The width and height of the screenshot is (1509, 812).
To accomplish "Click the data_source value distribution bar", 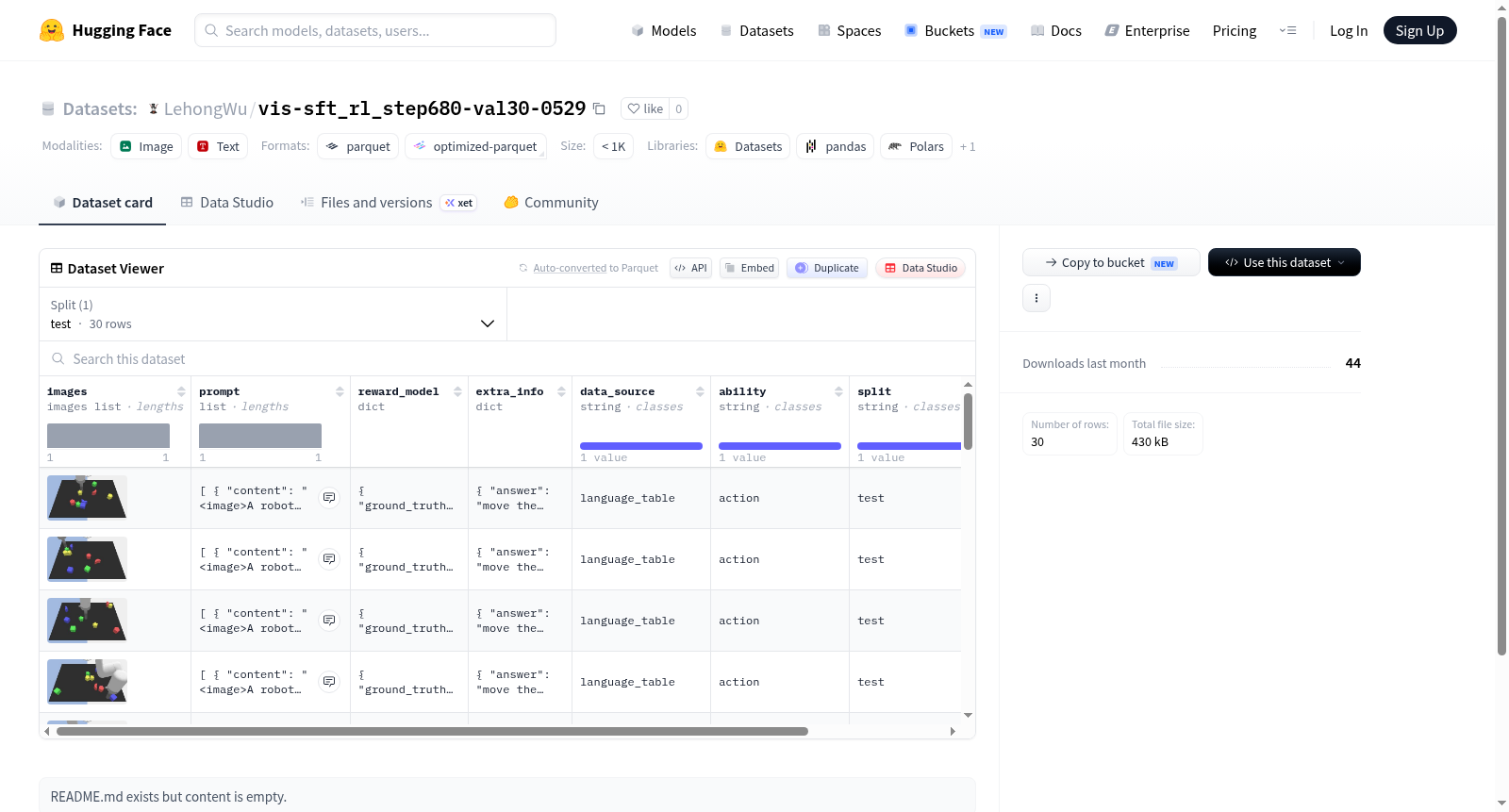I will click(641, 445).
